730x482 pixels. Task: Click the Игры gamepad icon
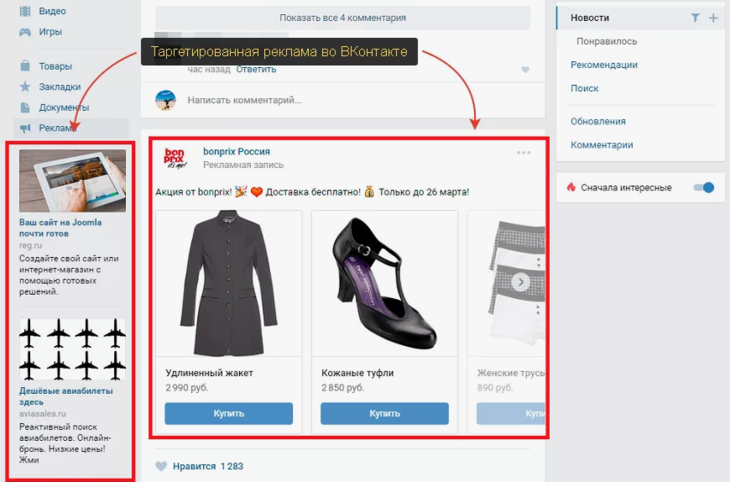coord(25,32)
